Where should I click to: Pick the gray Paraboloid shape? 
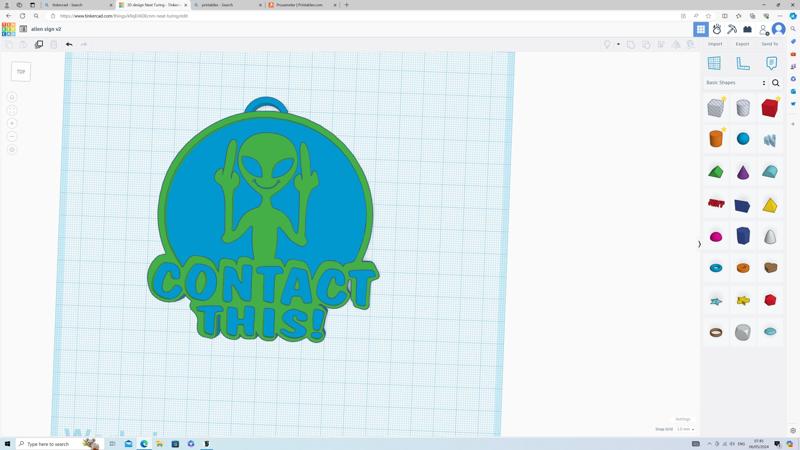pos(770,236)
